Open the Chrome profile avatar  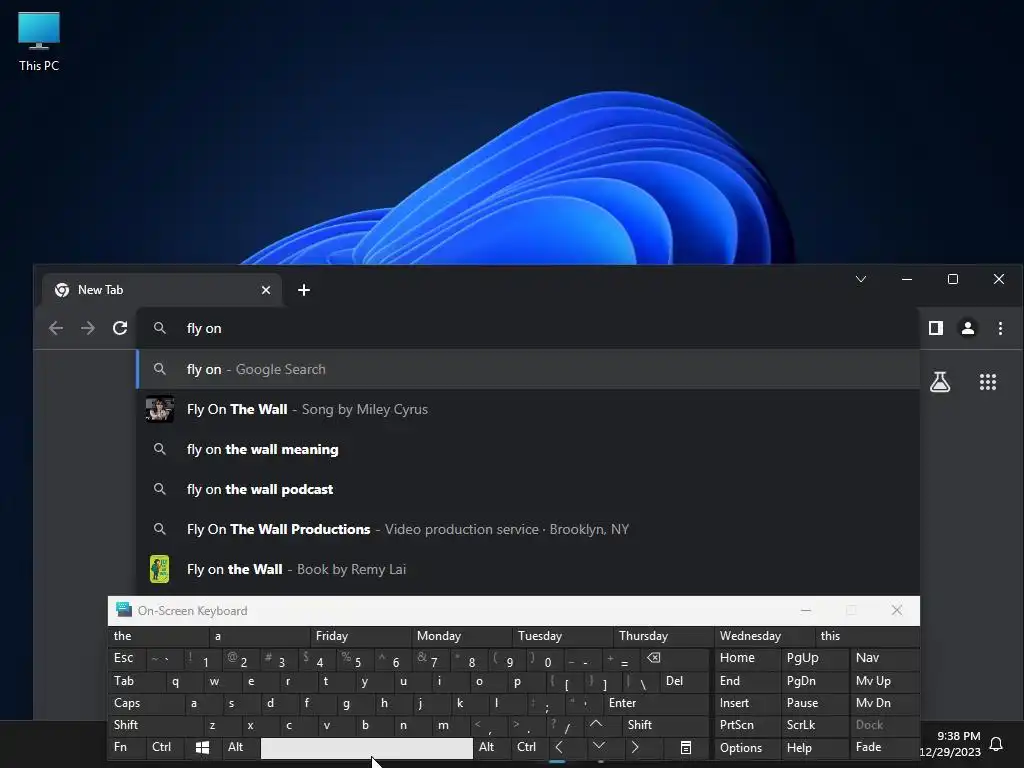[x=968, y=328]
